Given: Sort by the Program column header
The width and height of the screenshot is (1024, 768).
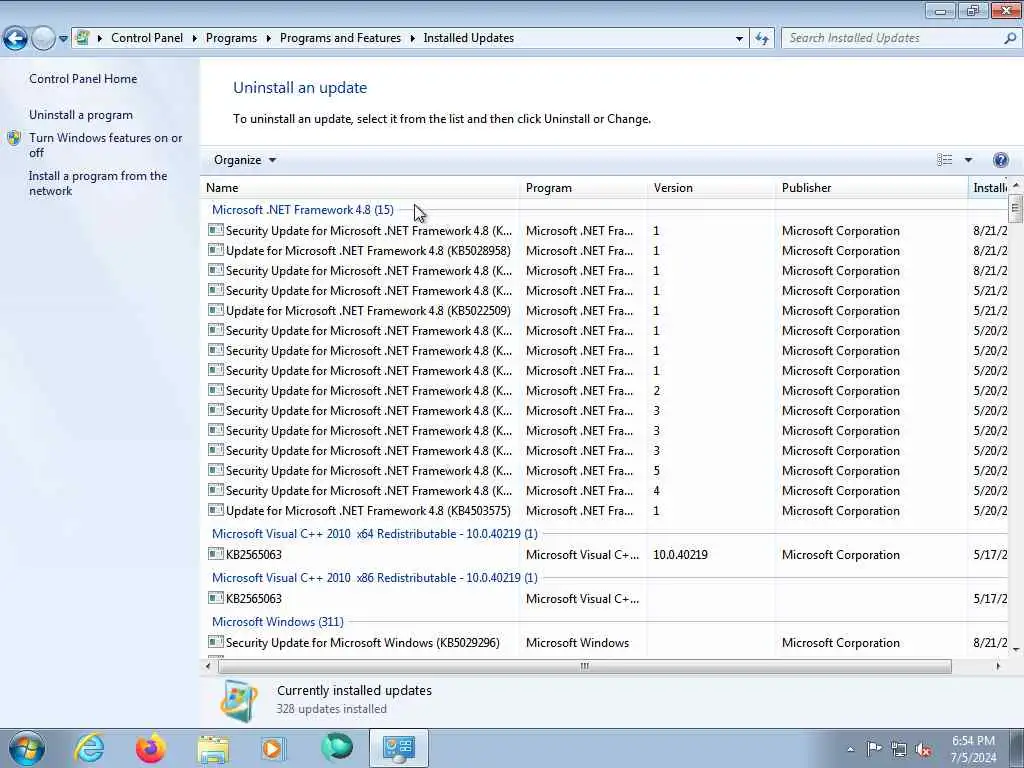Looking at the screenshot, I should (584, 187).
